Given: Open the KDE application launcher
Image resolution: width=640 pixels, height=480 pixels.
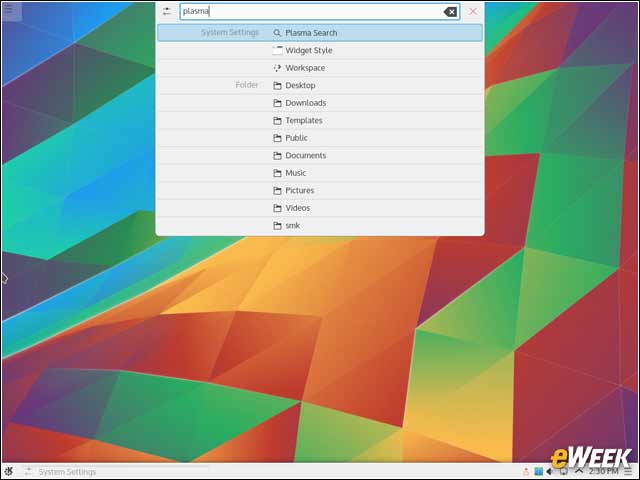Looking at the screenshot, I should [x=9, y=471].
